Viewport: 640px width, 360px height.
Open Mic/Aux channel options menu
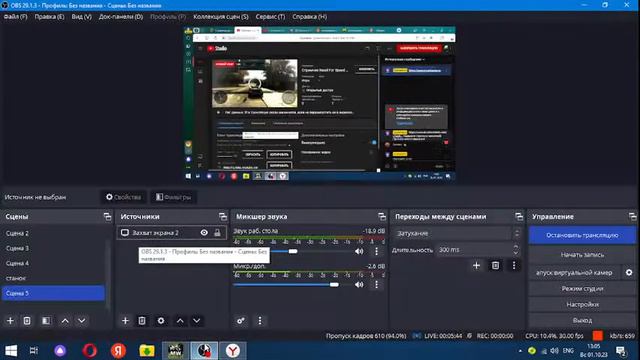click(376, 284)
